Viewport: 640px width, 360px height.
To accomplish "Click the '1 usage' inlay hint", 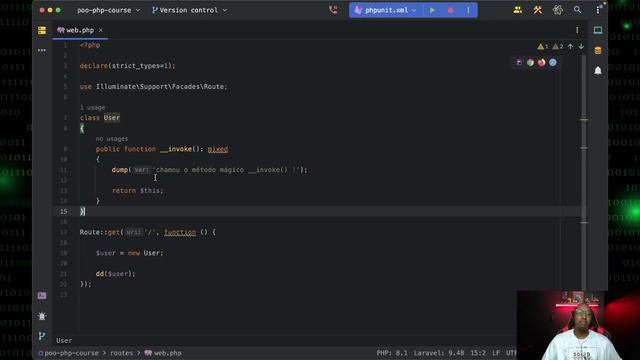I will [93, 107].
